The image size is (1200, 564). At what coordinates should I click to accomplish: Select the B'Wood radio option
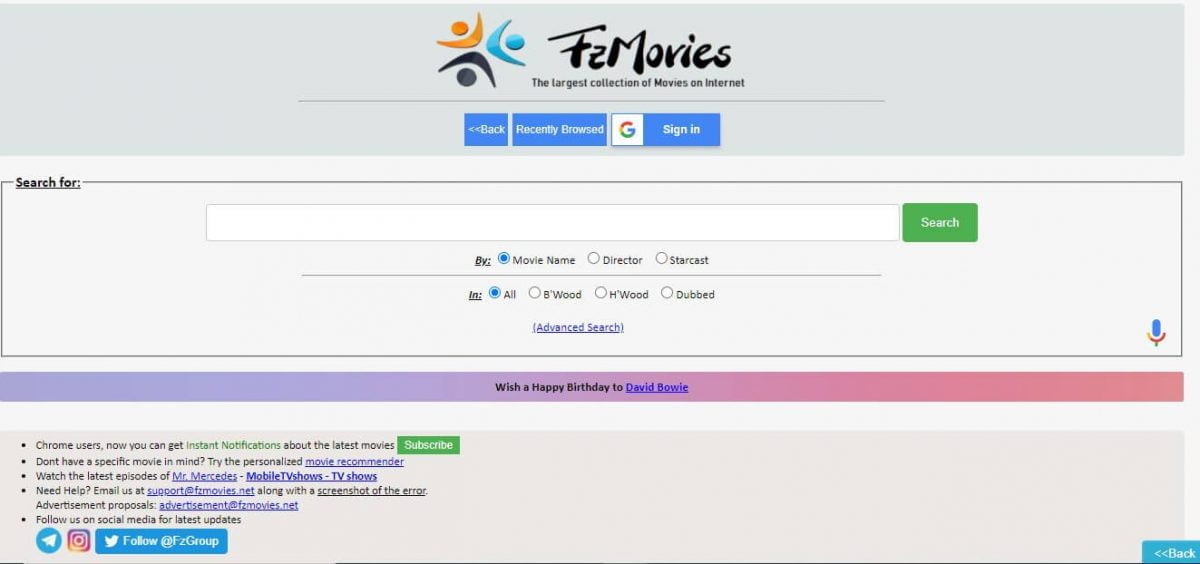tap(535, 293)
